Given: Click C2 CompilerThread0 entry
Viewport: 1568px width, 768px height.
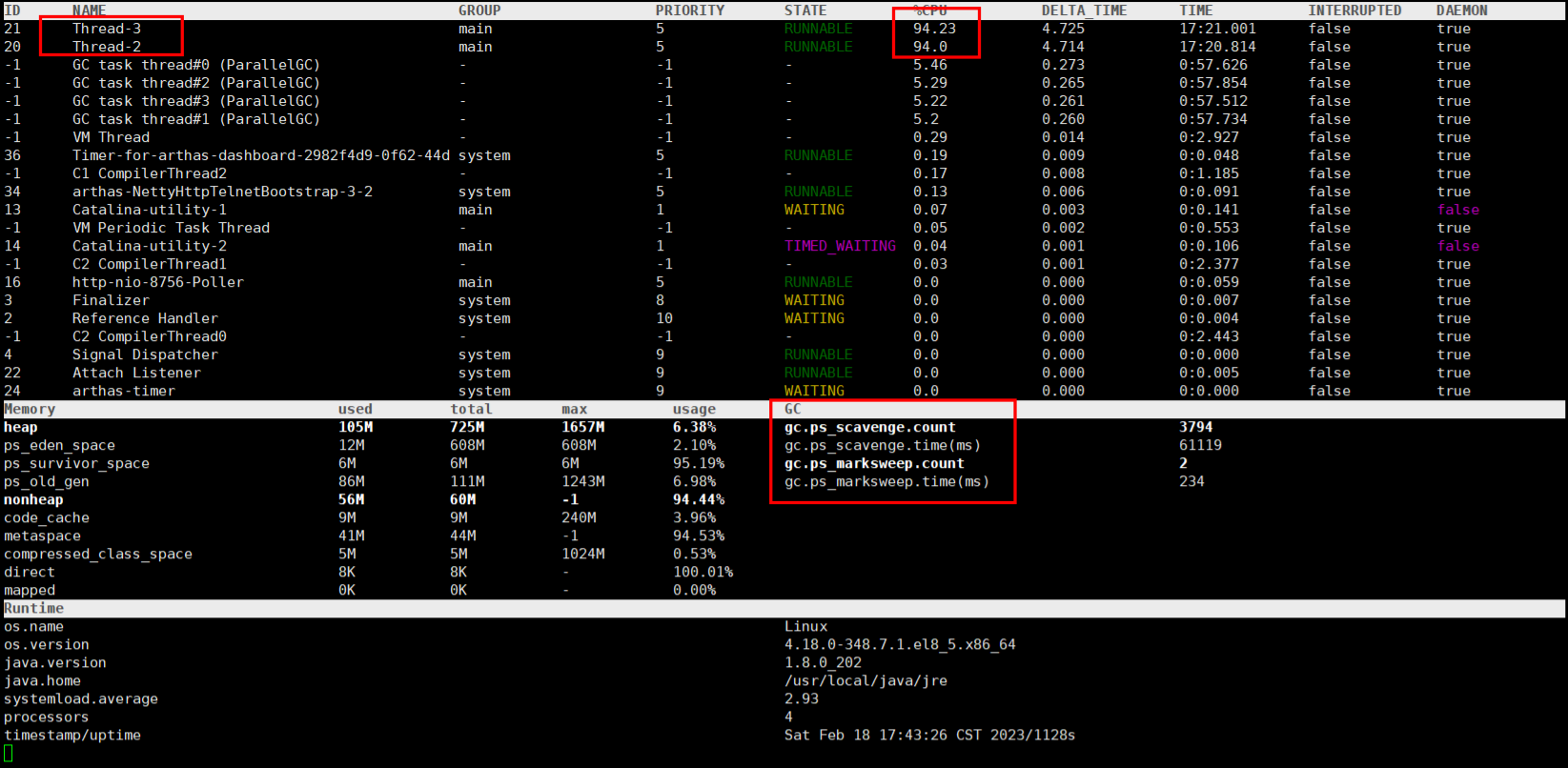Looking at the screenshot, I should pyautogui.click(x=150, y=336).
